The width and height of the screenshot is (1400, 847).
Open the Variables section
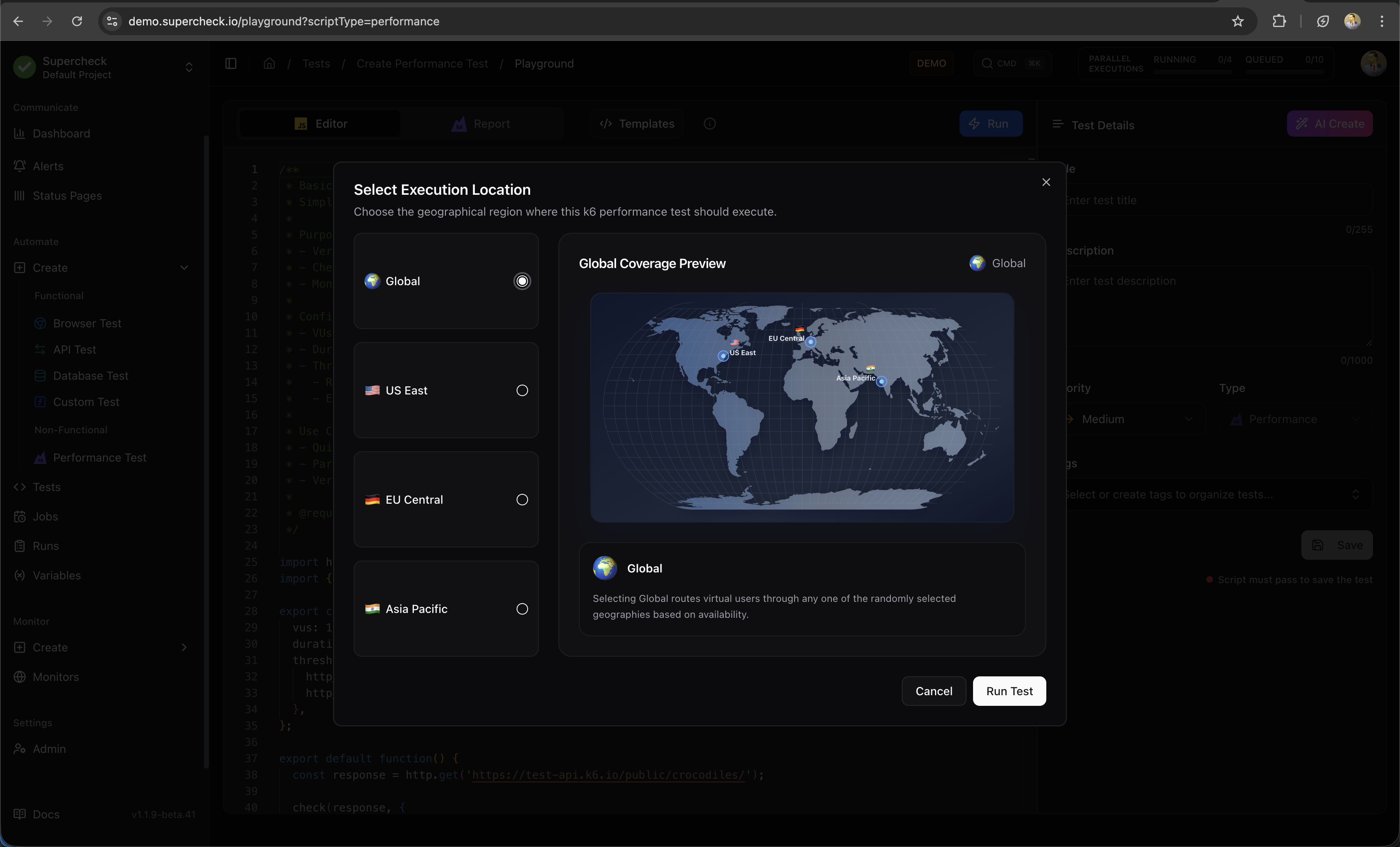(55, 575)
